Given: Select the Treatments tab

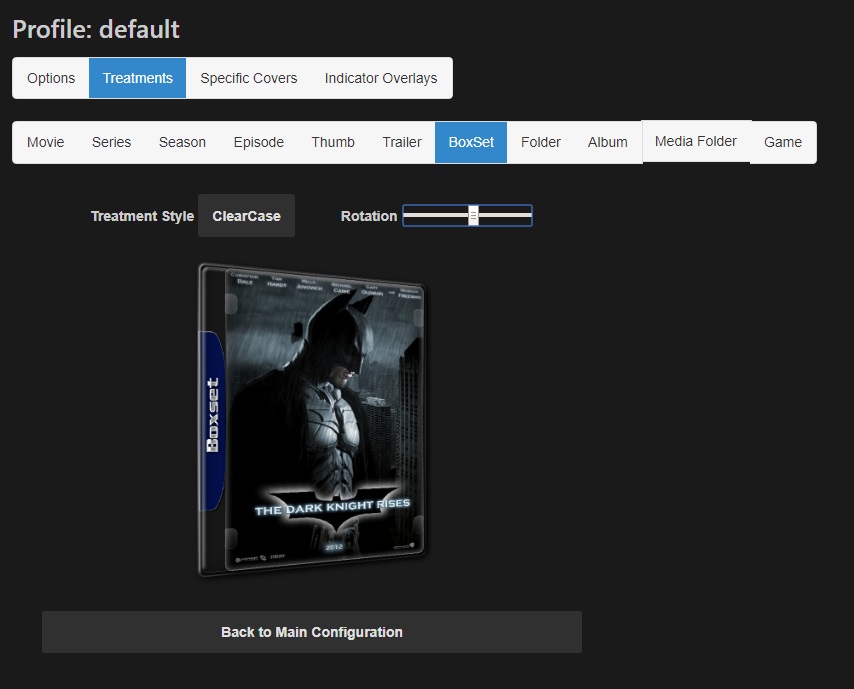Looking at the screenshot, I should [137, 78].
